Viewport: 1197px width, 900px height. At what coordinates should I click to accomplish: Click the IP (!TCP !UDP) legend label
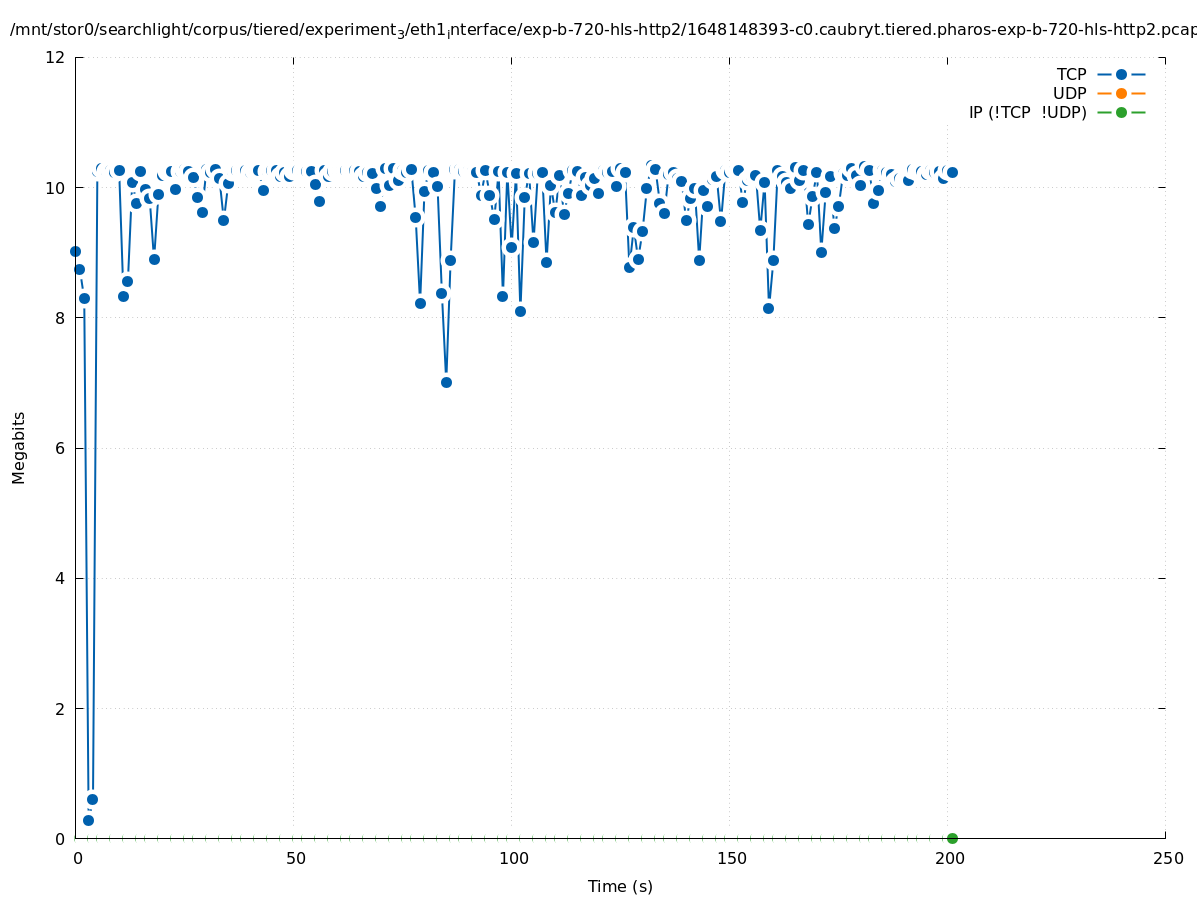point(1027,112)
